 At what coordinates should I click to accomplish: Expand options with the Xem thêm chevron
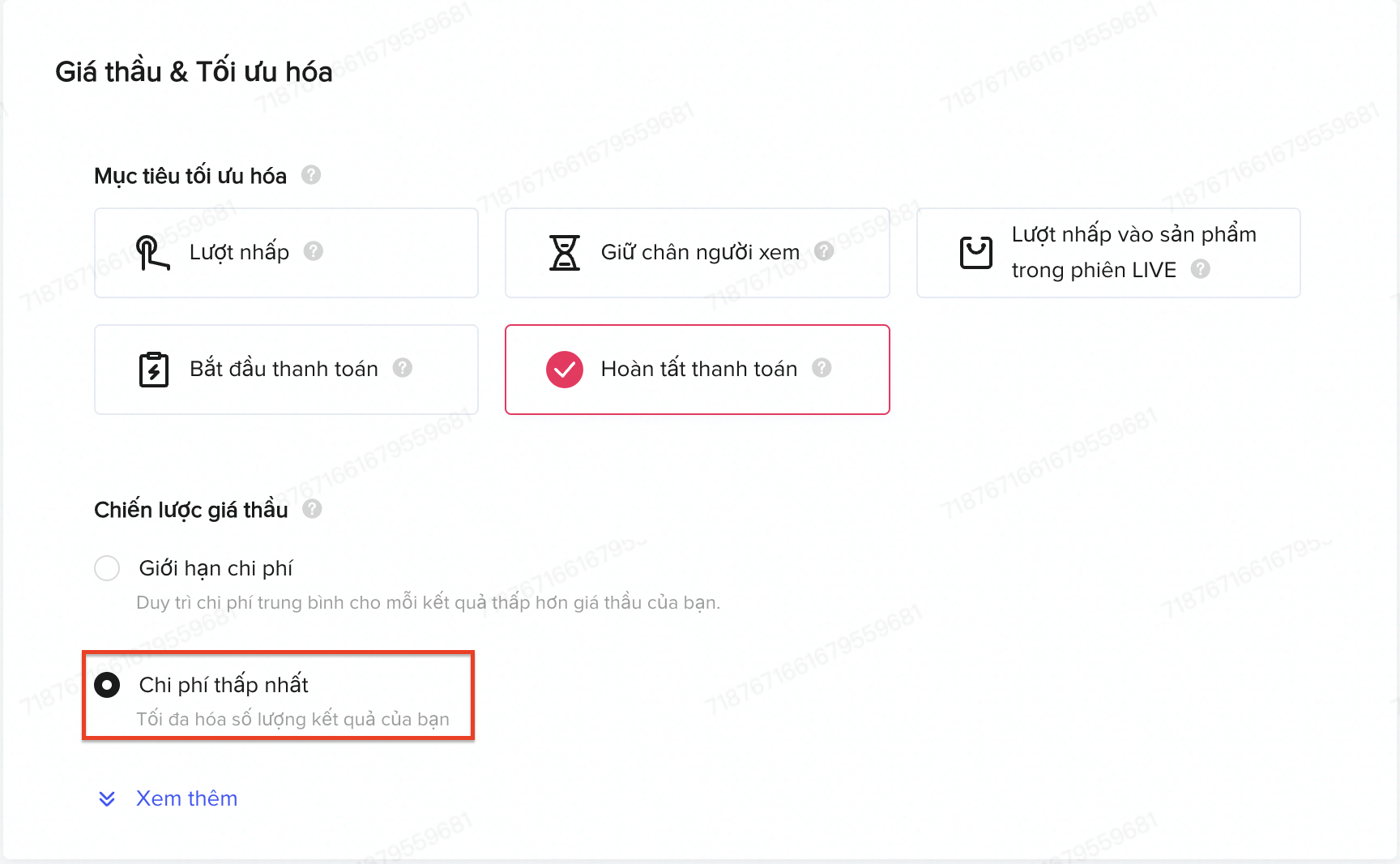click(x=107, y=799)
